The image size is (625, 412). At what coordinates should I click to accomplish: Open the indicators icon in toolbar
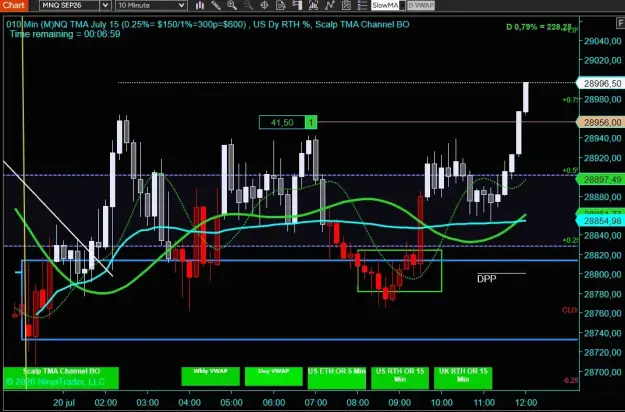pyautogui.click(x=313, y=5)
